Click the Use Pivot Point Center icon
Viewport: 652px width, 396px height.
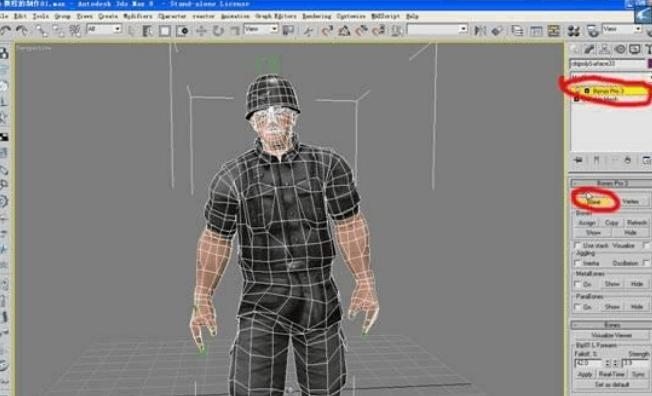coord(288,30)
